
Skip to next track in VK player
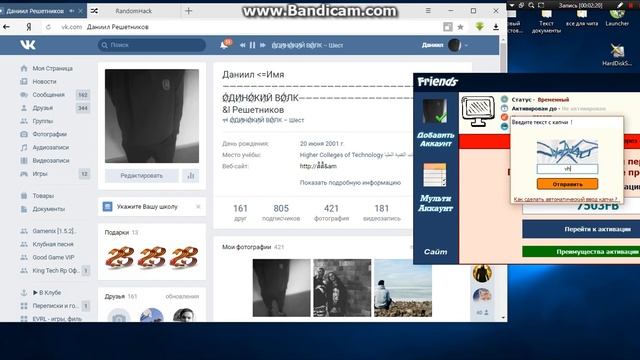click(263, 45)
